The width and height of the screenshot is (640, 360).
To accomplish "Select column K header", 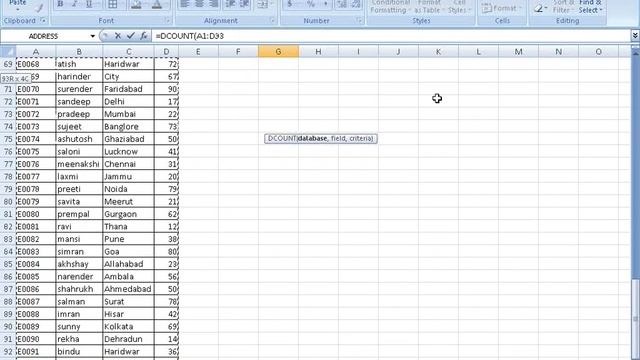I will point(438,51).
